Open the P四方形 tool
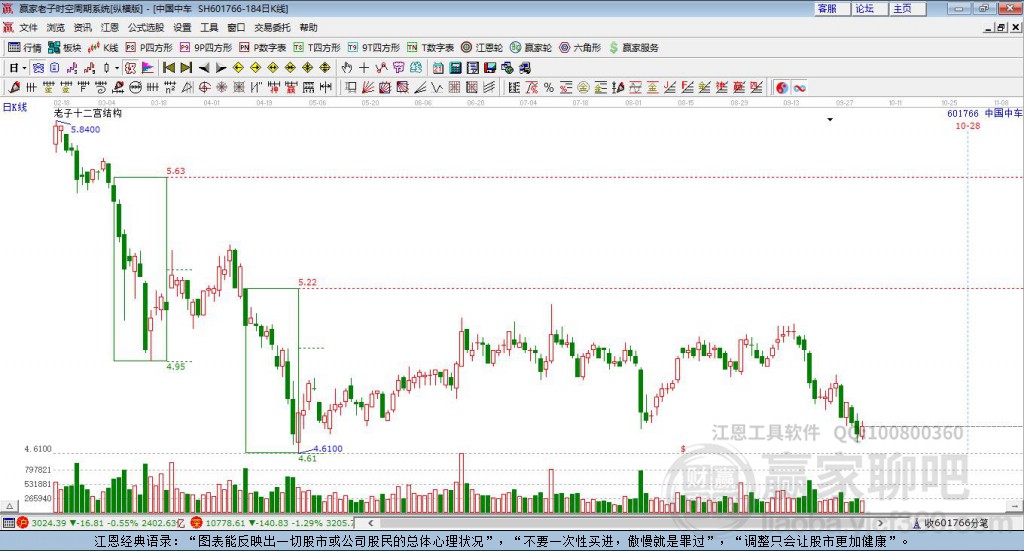The height and width of the screenshot is (551, 1024). coord(149,48)
